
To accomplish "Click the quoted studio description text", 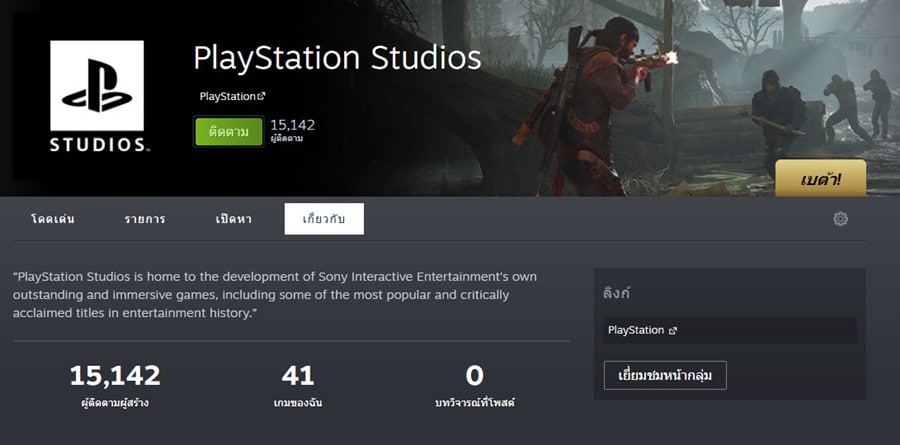I will coord(275,295).
